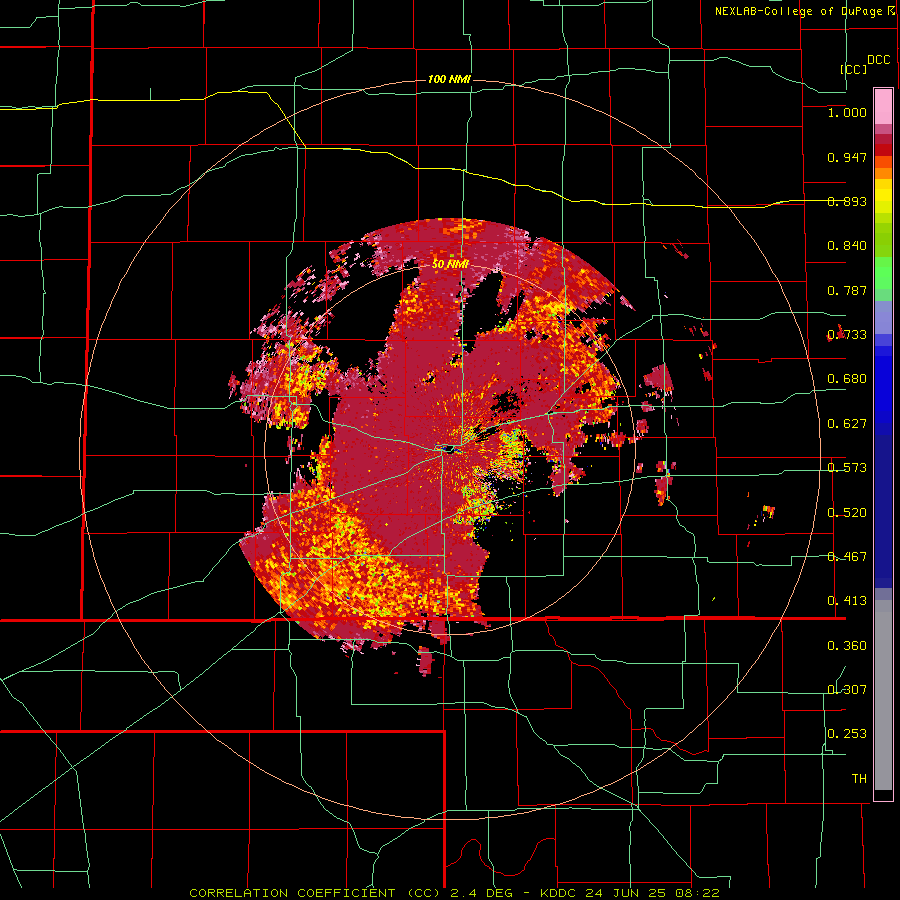Click the 0.360 scale value

tap(847, 646)
